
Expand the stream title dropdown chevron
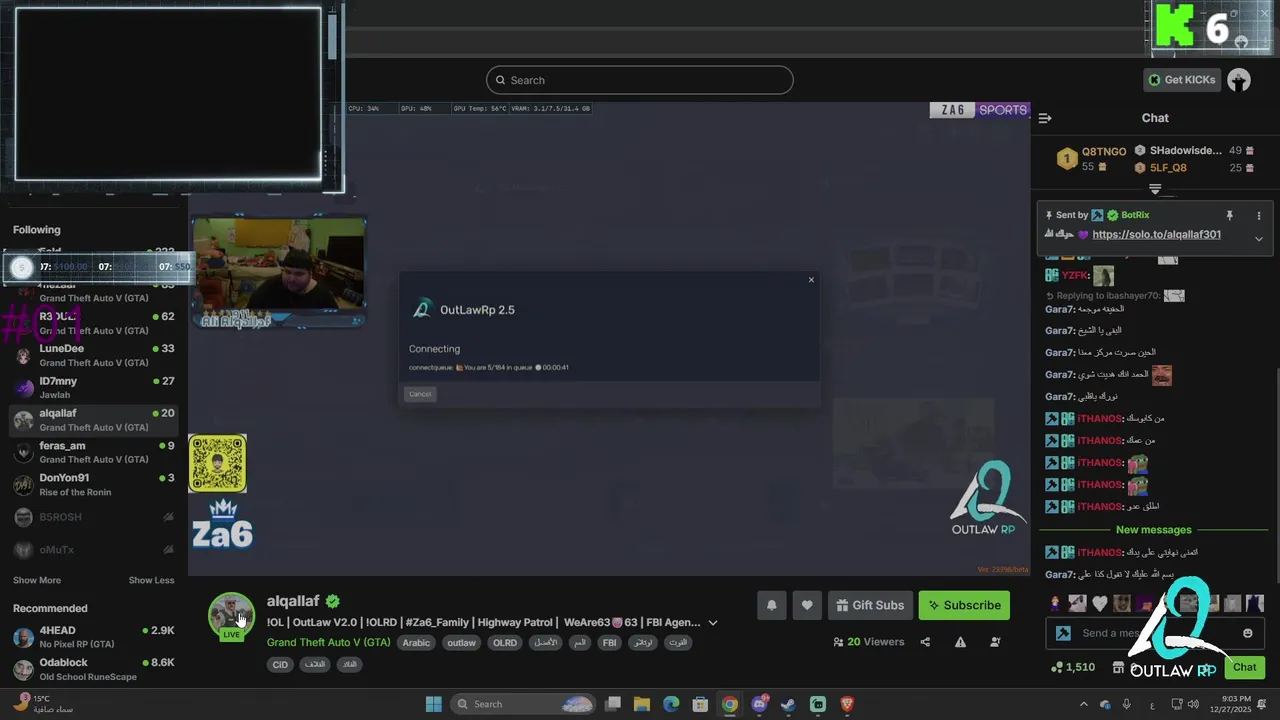pyautogui.click(x=713, y=622)
